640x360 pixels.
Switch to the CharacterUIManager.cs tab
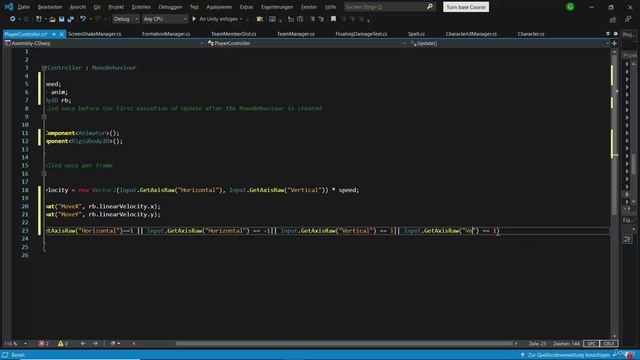point(471,34)
